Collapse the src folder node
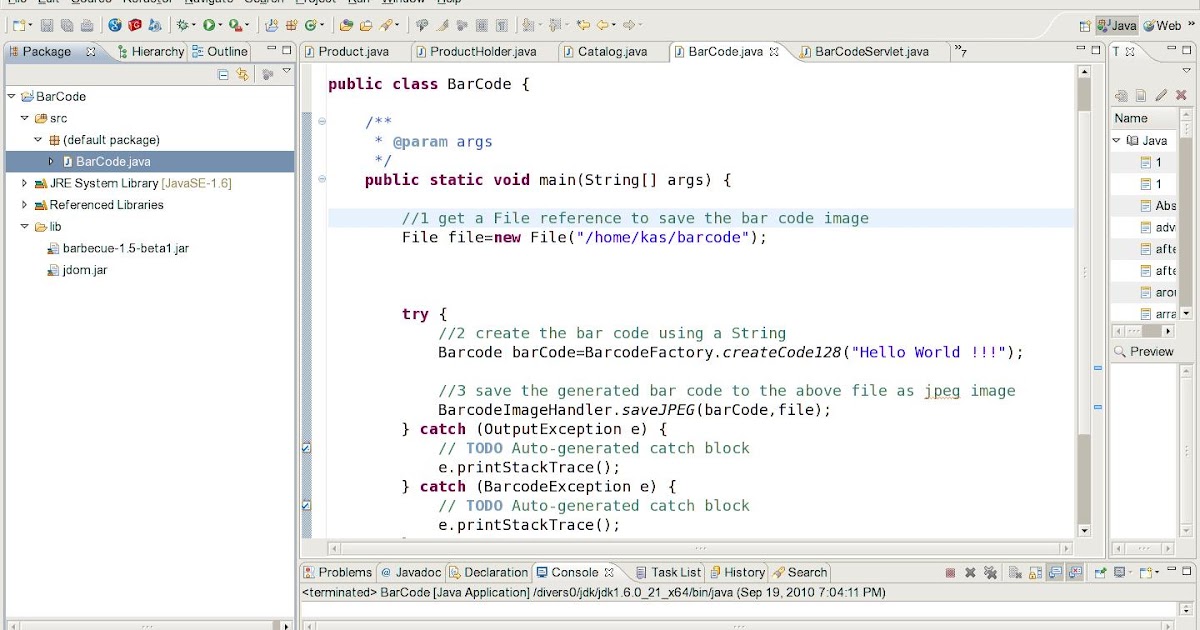Screen dimensions: 1200x630 [25, 118]
